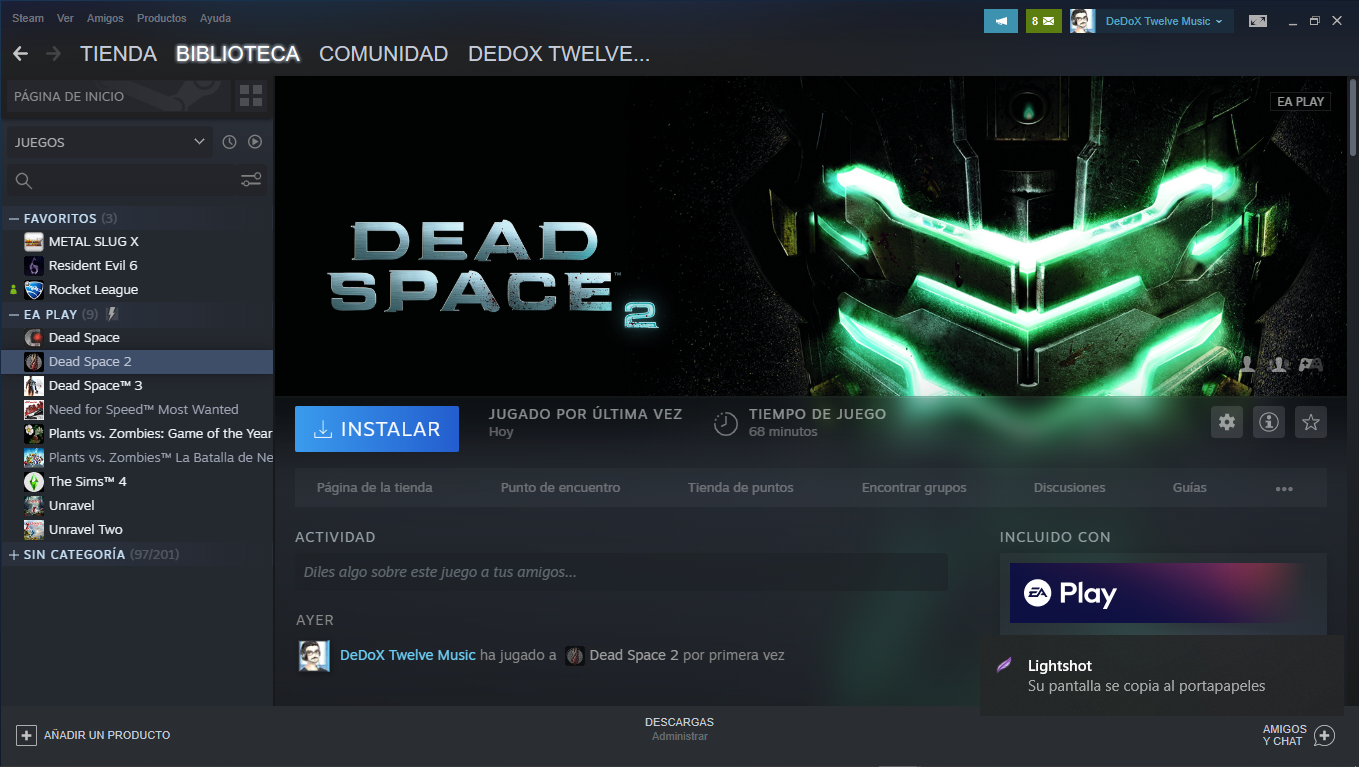The height and width of the screenshot is (767, 1359).
Task: Expand the SIN CATEGORÍA section
Action: [x=14, y=554]
